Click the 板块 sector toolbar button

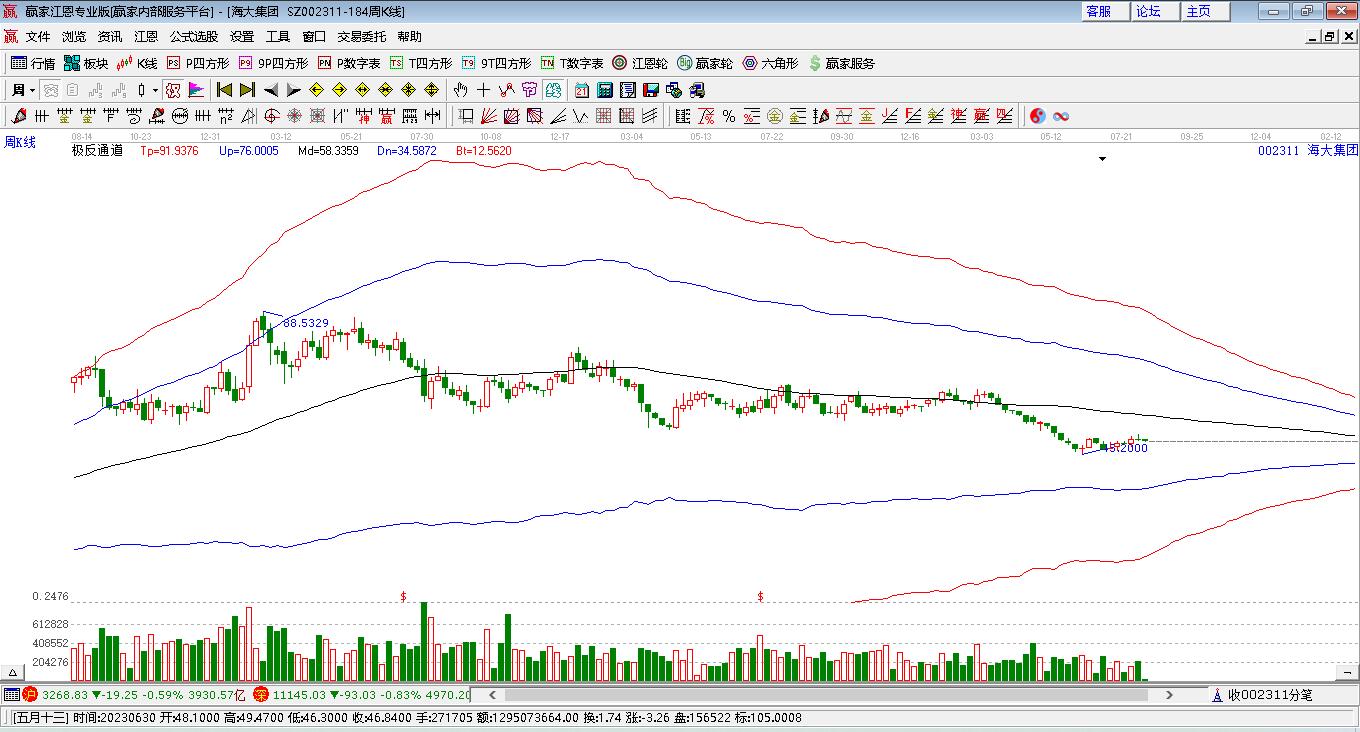(x=86, y=63)
